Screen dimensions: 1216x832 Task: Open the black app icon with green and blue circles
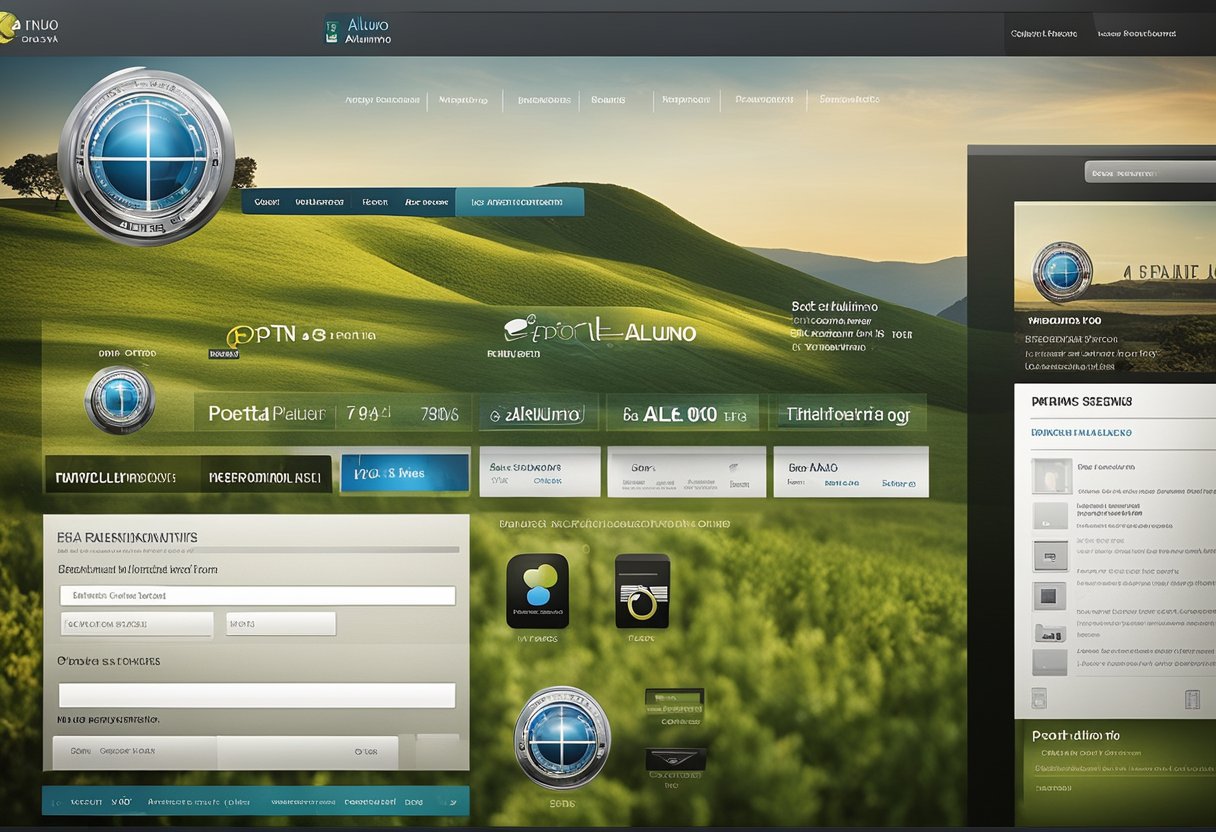(537, 591)
